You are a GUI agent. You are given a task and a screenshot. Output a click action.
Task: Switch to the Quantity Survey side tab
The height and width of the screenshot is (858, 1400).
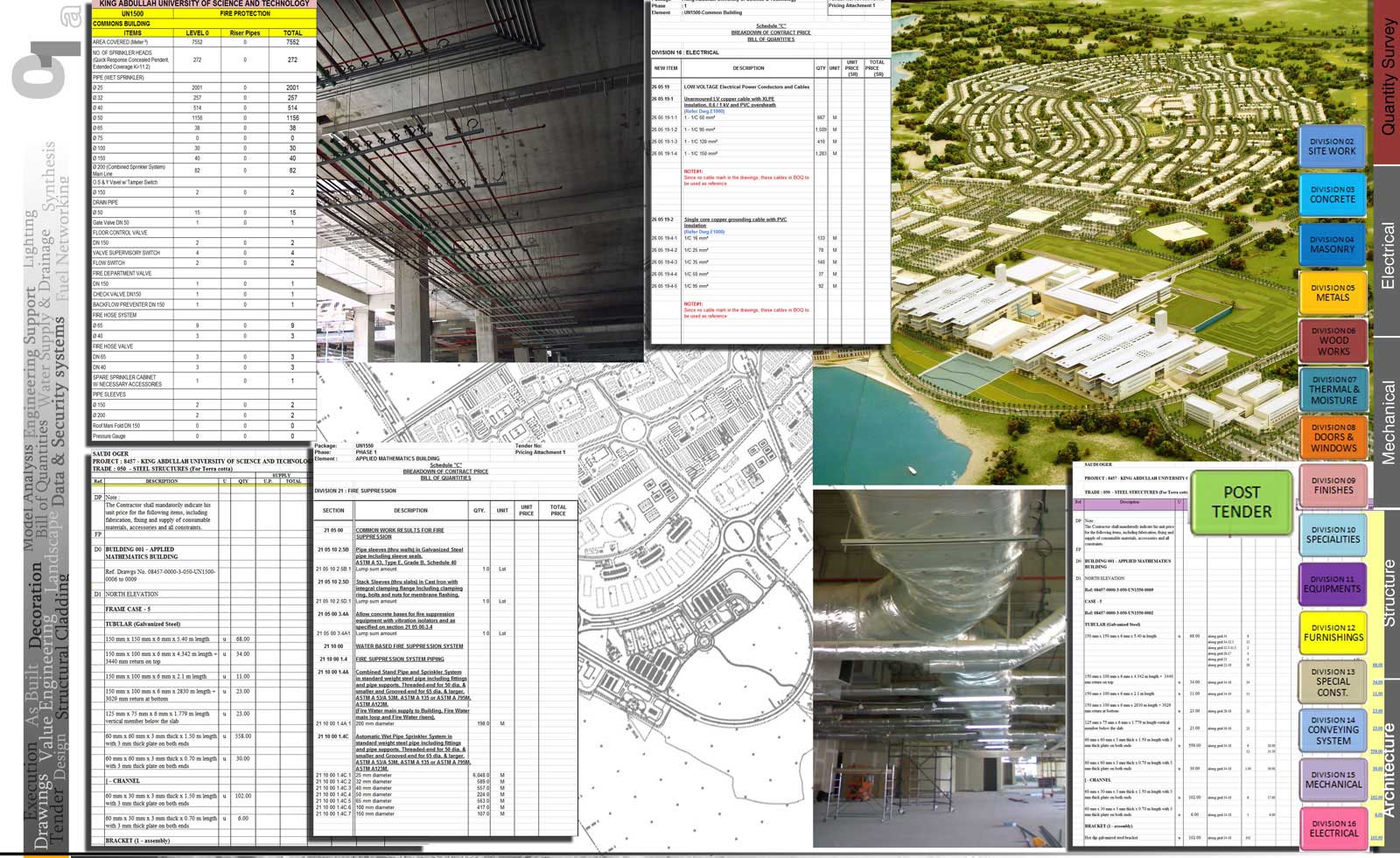click(1388, 79)
